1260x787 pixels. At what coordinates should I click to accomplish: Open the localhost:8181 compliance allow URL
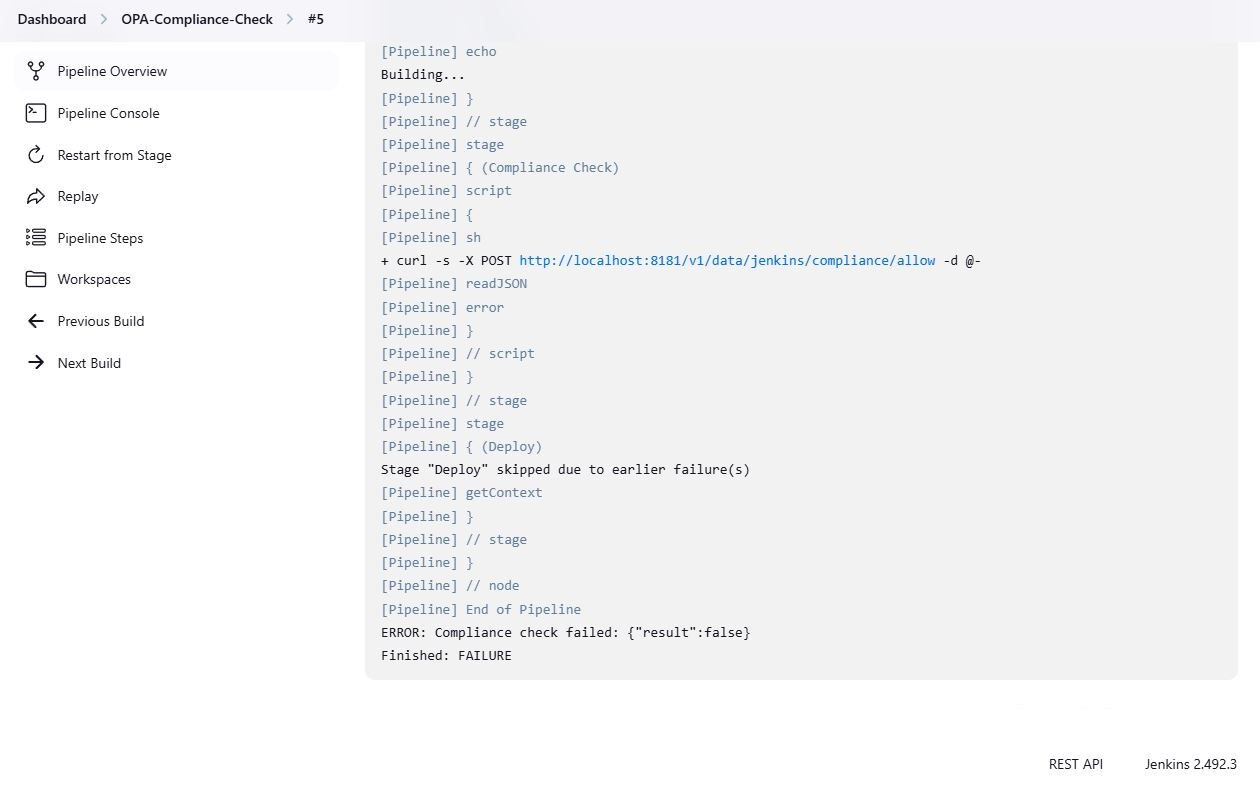coord(727,261)
